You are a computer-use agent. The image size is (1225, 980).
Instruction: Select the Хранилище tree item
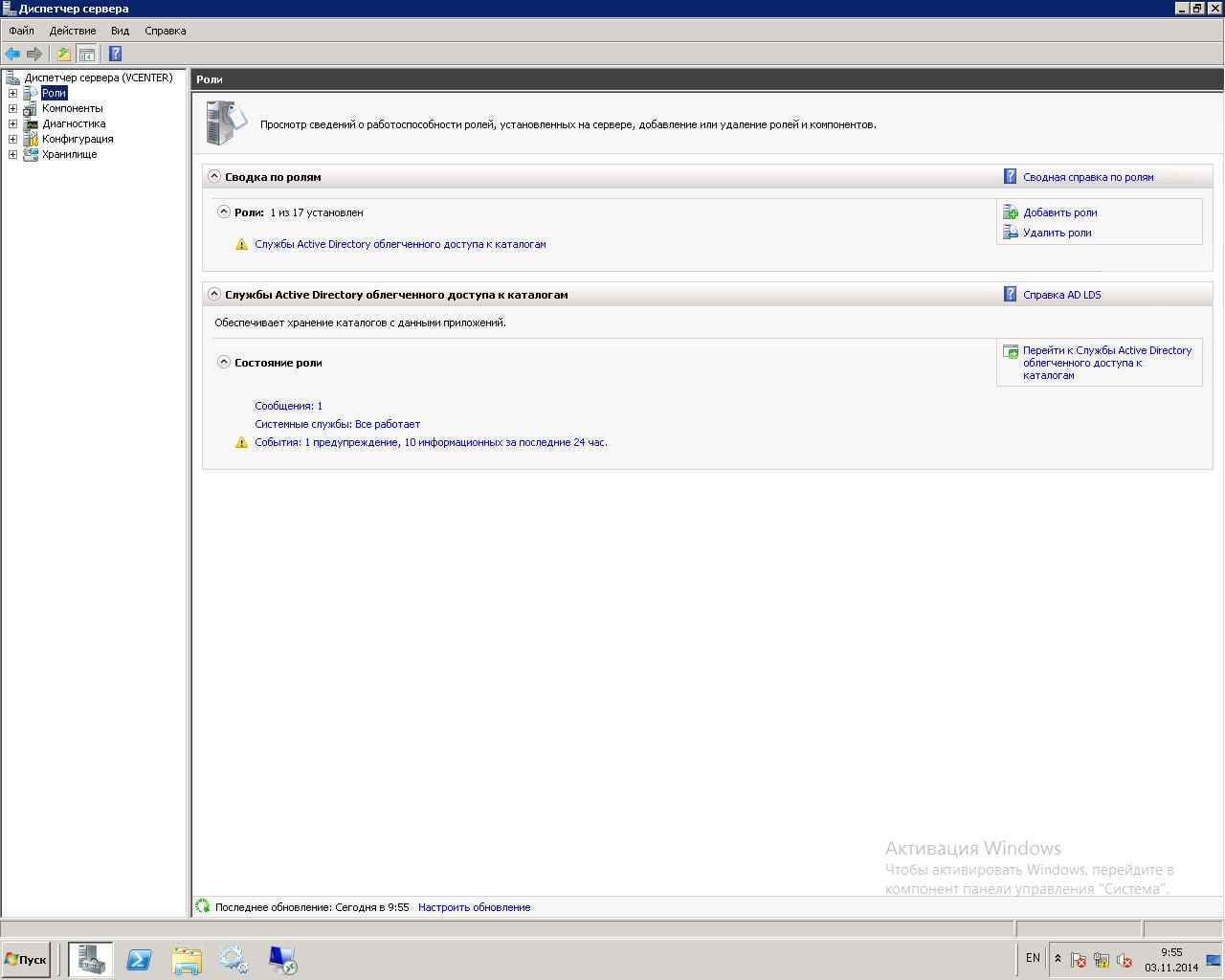(x=69, y=154)
